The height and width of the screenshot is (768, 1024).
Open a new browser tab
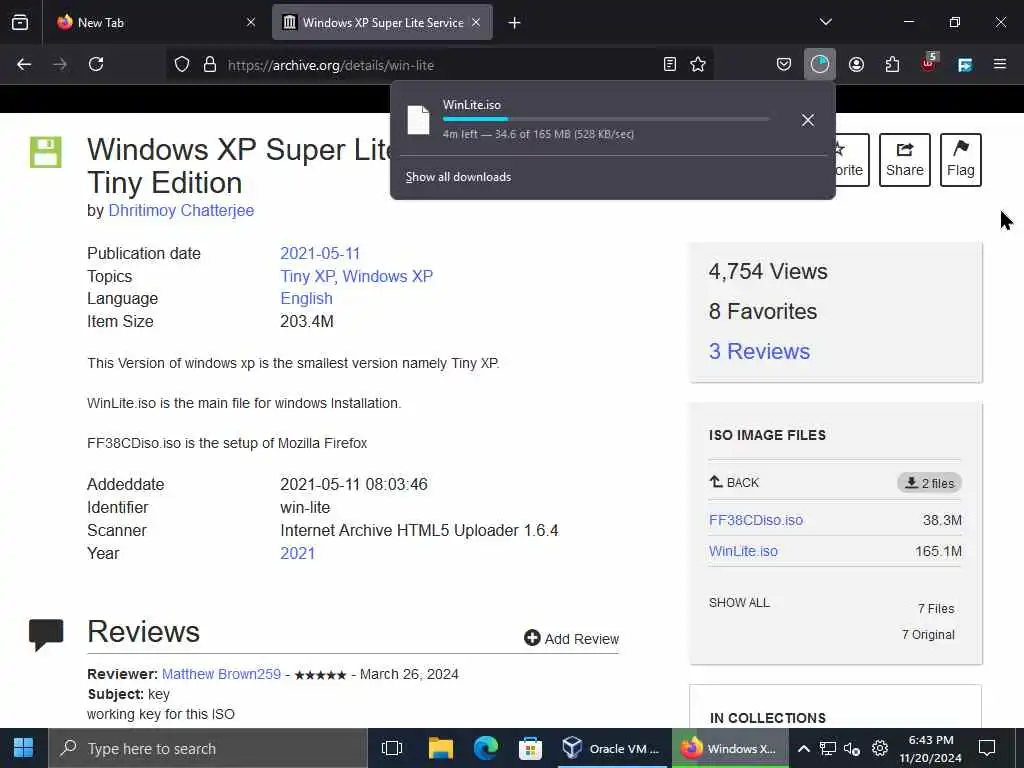click(x=514, y=23)
